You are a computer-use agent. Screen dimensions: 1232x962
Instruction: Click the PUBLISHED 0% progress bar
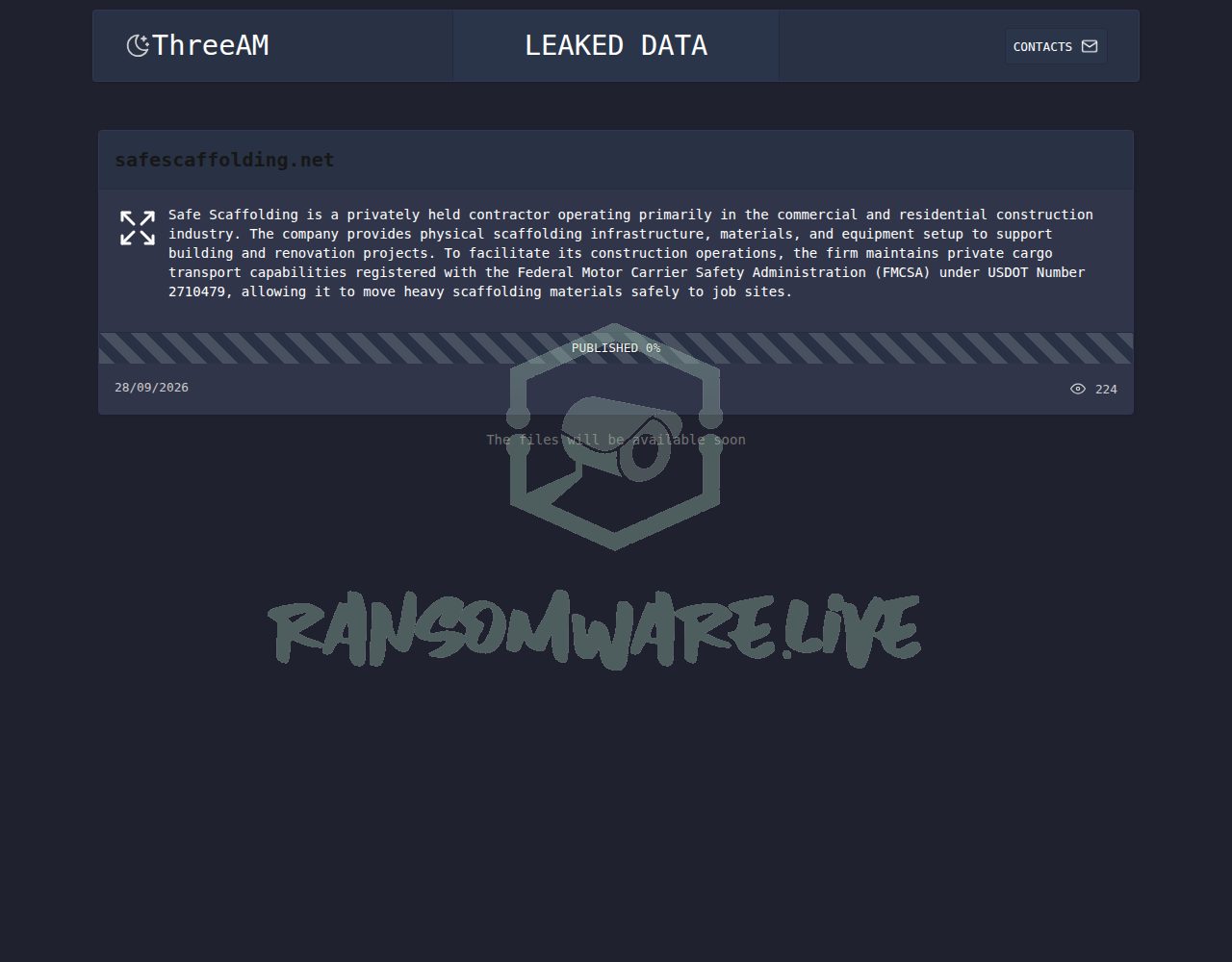pyautogui.click(x=616, y=348)
